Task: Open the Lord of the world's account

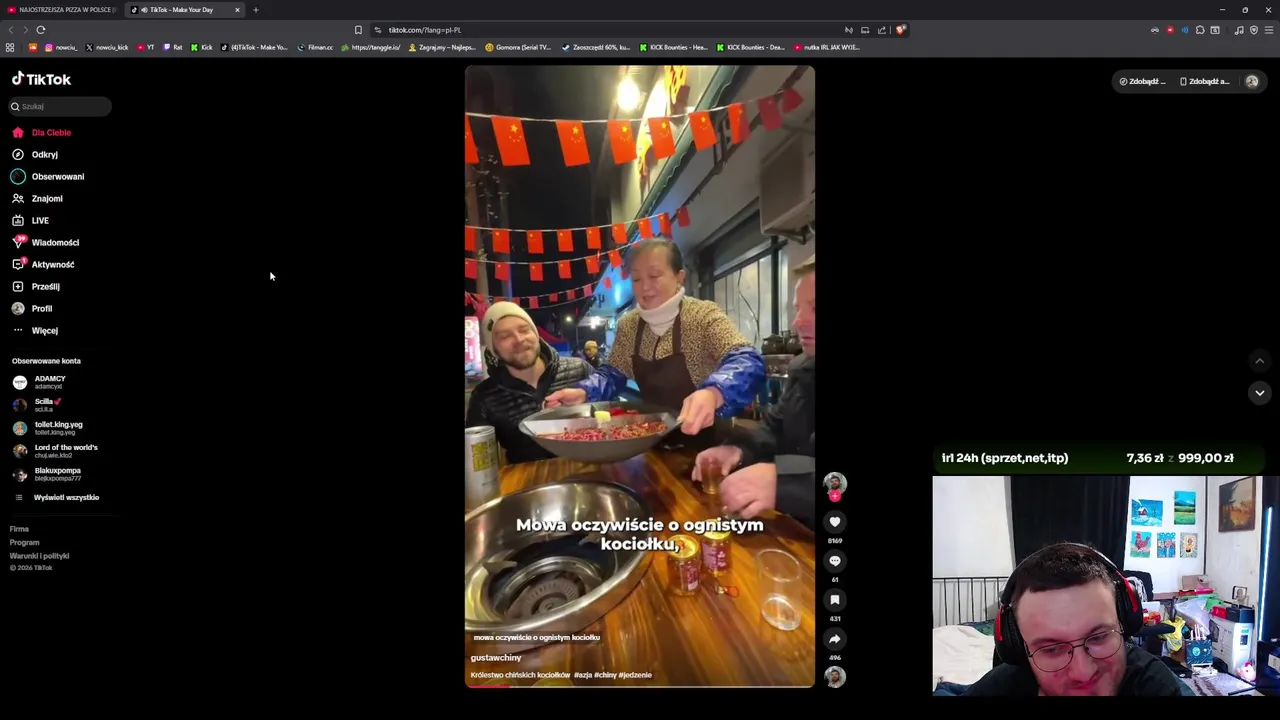Action: (55, 451)
